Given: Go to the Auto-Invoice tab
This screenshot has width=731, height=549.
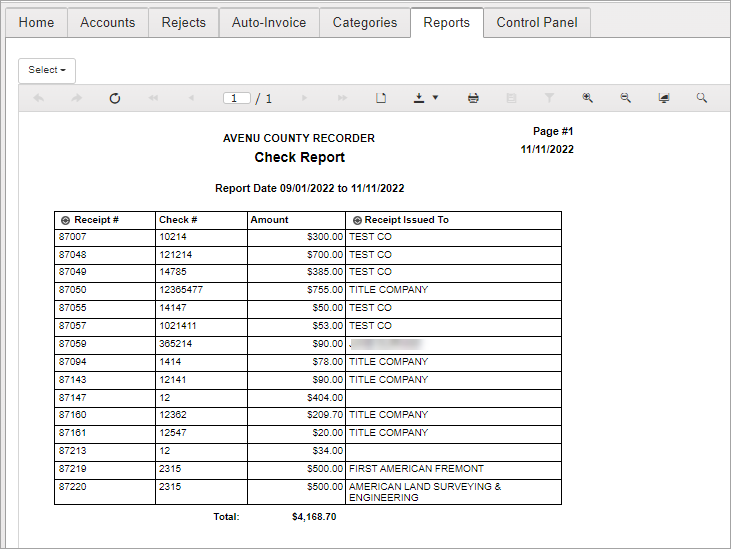Looking at the screenshot, I should pyautogui.click(x=269, y=22).
